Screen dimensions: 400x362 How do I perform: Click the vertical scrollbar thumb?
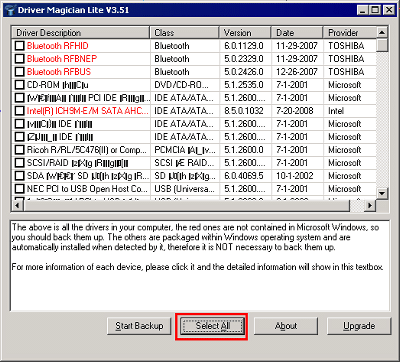(382, 45)
